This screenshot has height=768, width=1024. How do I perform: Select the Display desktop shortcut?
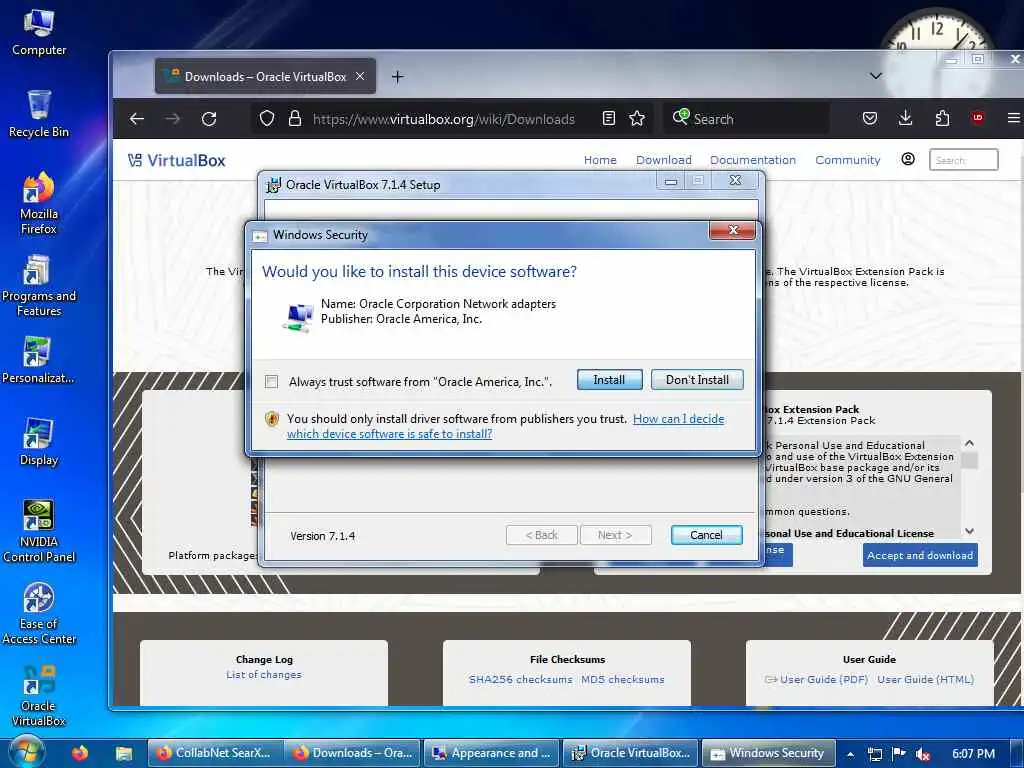pos(39,442)
